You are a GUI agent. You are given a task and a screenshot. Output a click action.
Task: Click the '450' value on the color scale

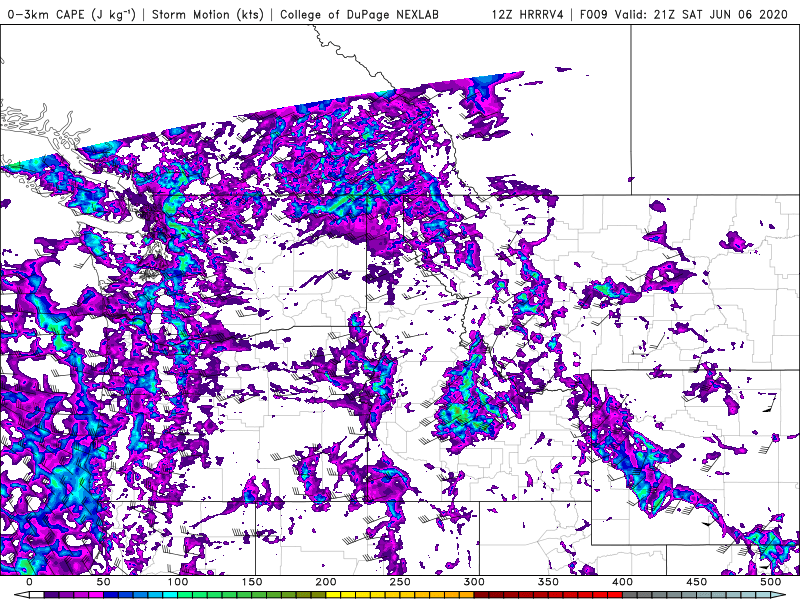point(696,582)
